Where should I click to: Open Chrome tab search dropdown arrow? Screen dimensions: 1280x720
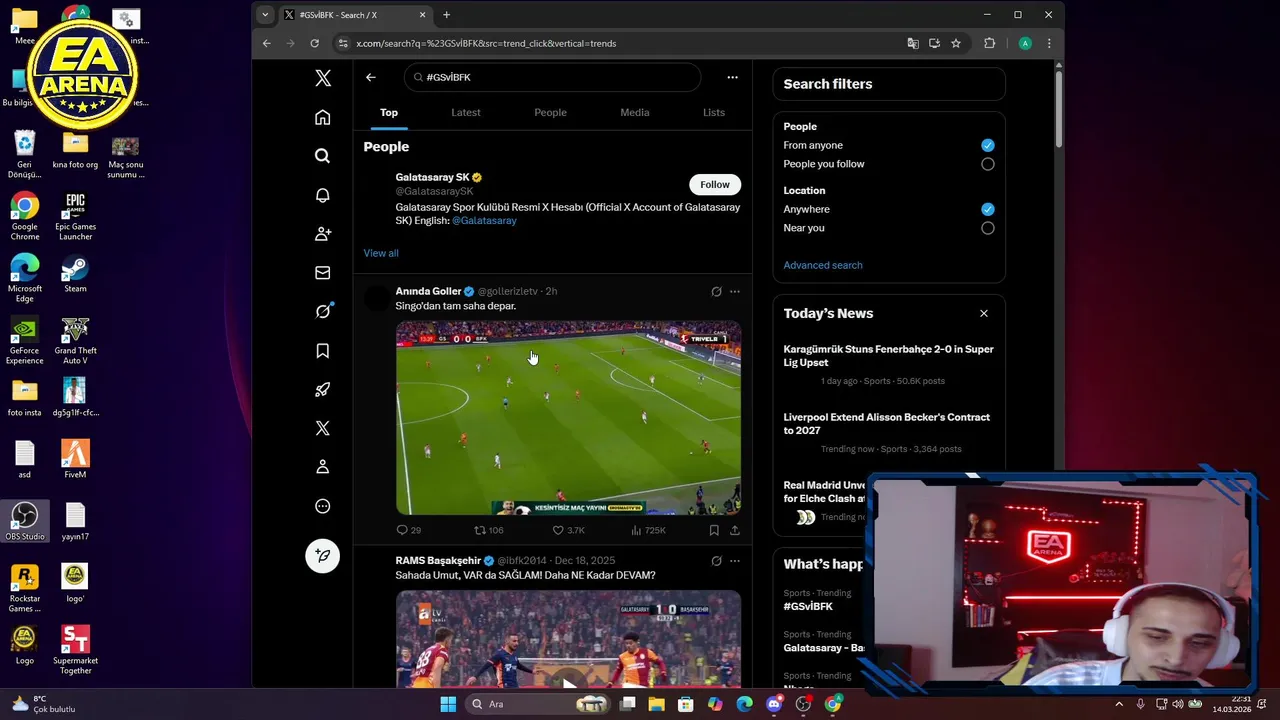point(265,15)
